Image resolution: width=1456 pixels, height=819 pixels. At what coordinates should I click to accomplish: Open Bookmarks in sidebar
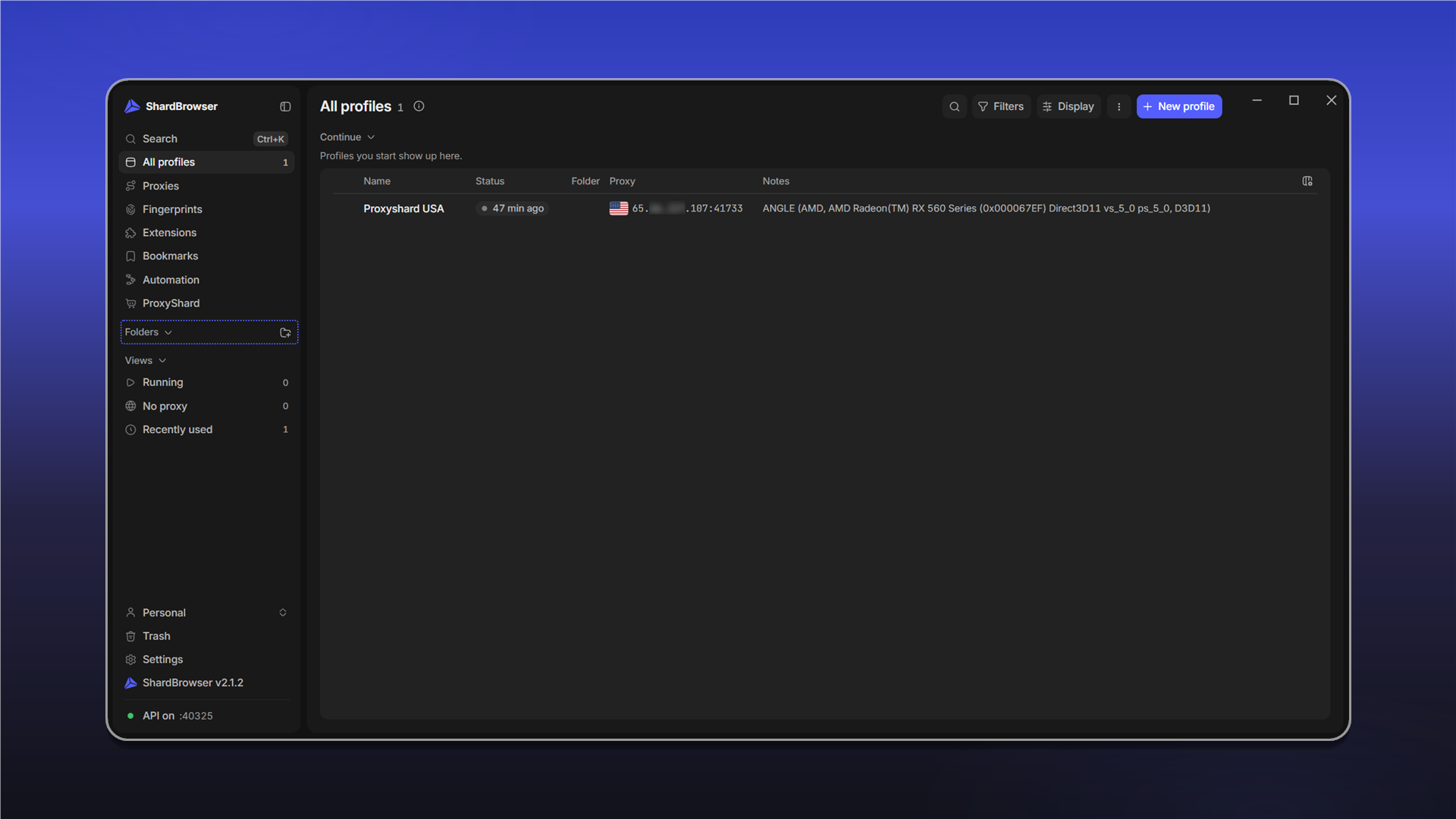[206, 256]
